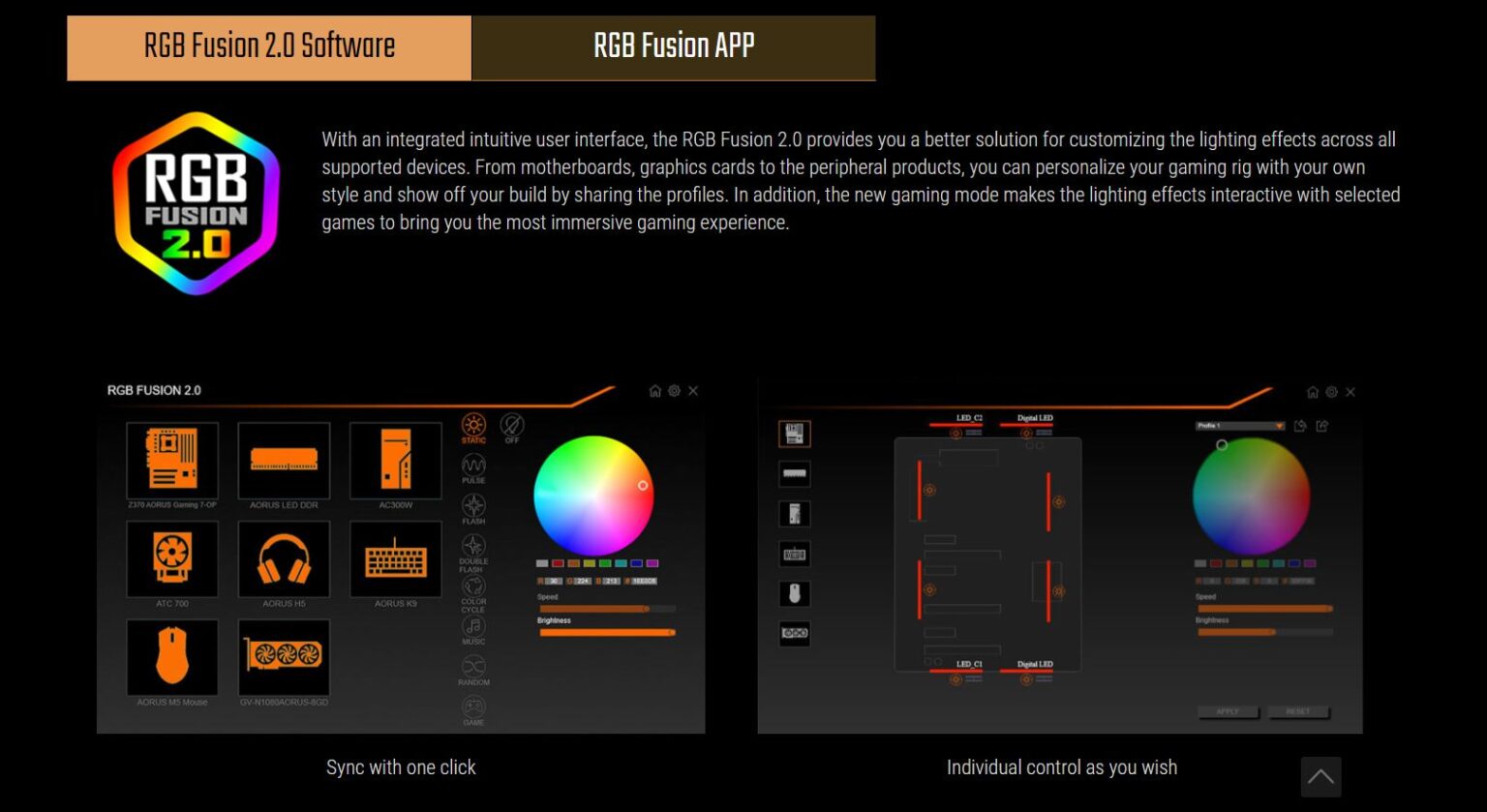This screenshot has height=812, width=1487.
Task: Pick the cyan swatch in individual-control window
Action: [1279, 563]
